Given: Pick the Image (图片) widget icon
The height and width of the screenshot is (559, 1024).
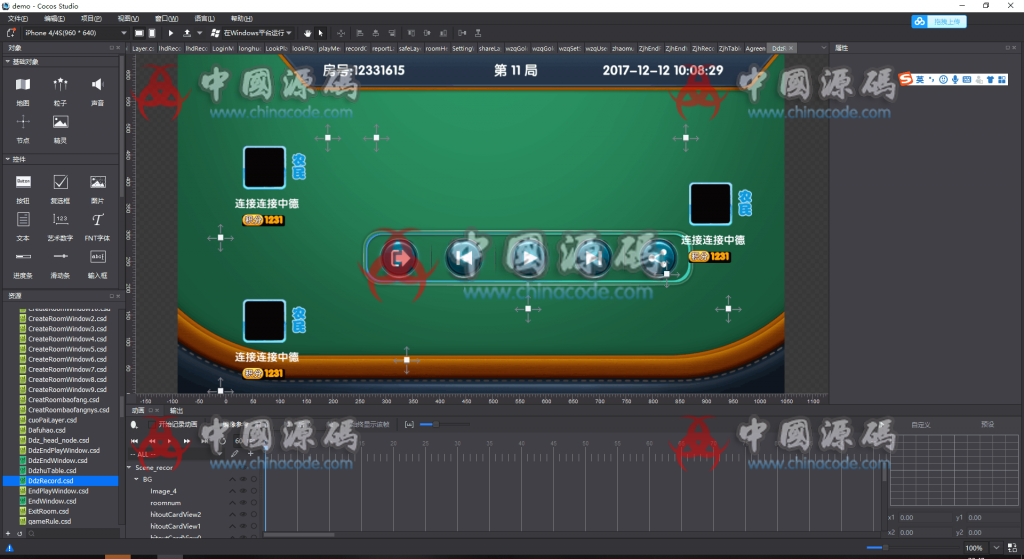Looking at the screenshot, I should [x=97, y=182].
